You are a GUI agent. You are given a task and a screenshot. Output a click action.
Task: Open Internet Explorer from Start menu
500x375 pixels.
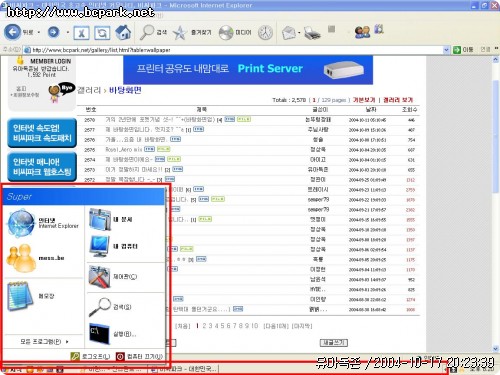[43, 223]
